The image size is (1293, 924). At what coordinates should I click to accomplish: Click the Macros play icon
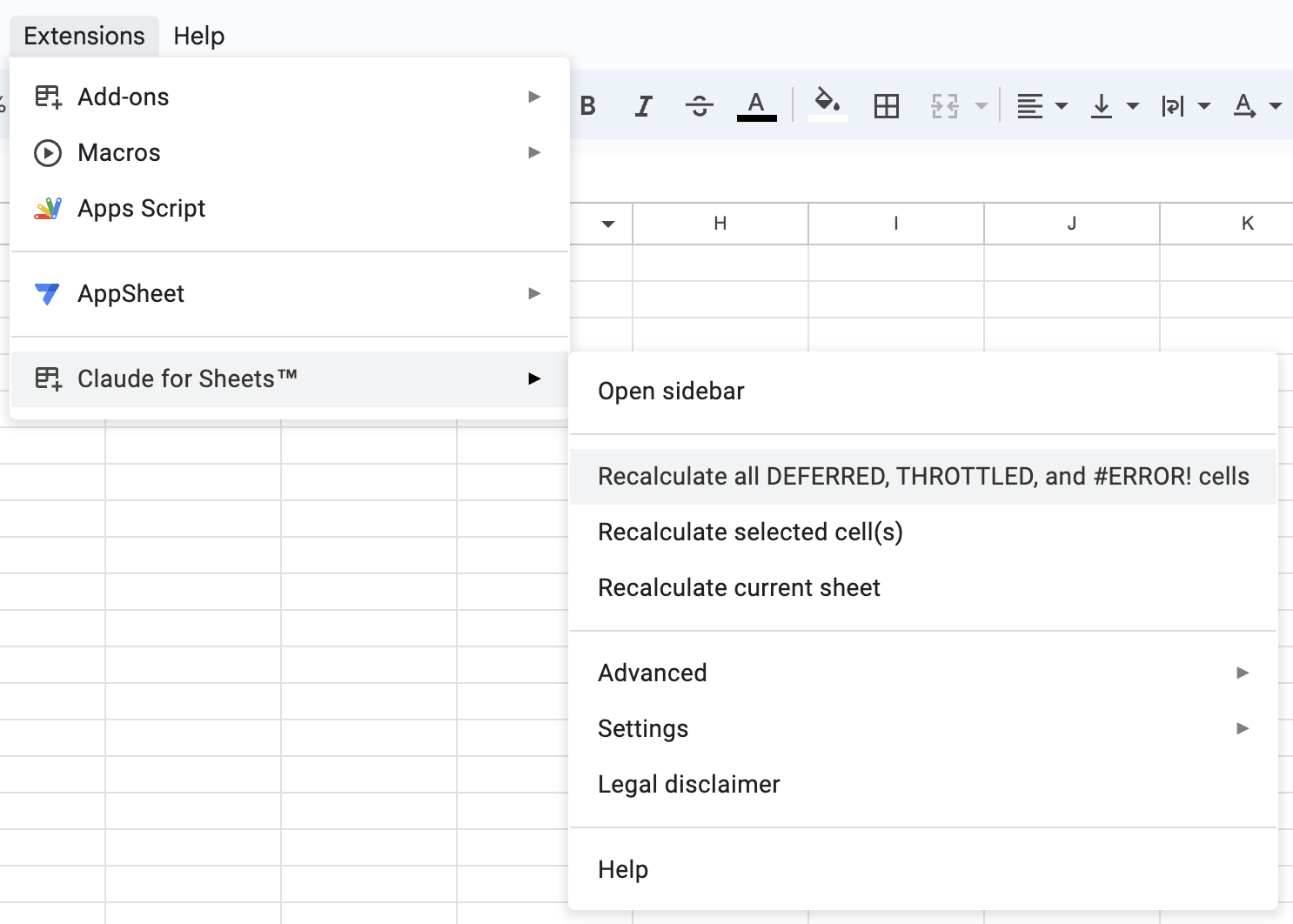[48, 153]
